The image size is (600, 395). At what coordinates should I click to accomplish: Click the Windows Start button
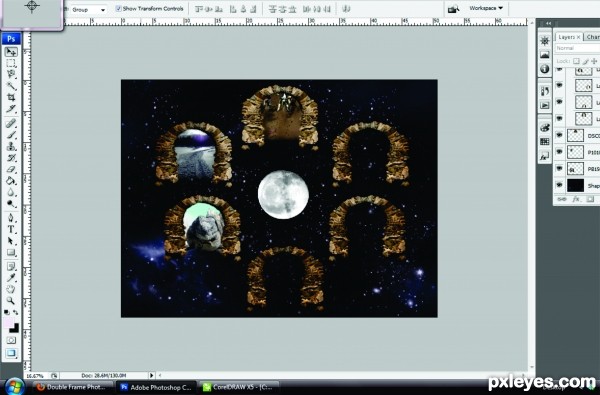click(x=14, y=387)
